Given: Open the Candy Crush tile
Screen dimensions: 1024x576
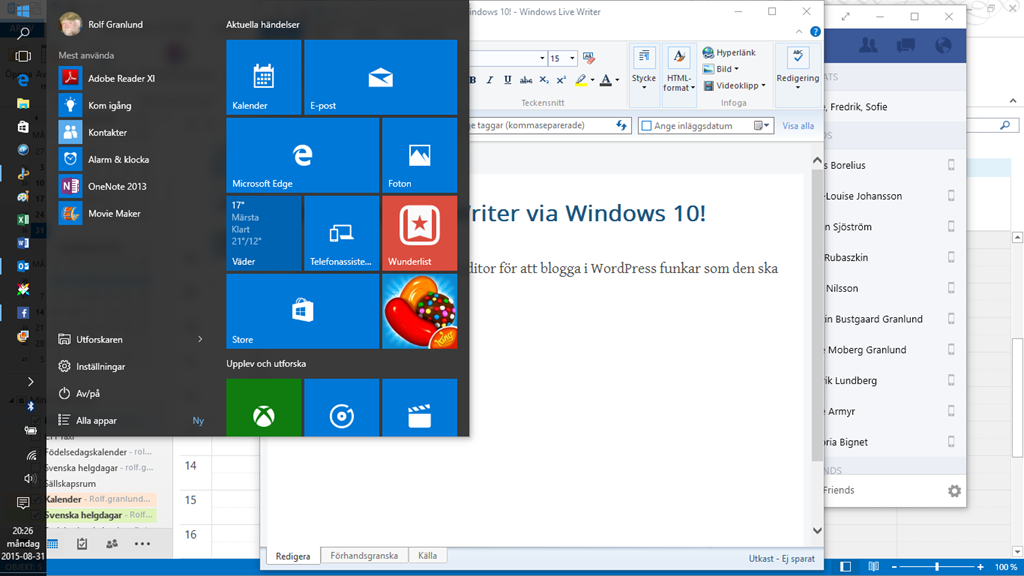Looking at the screenshot, I should point(419,311).
